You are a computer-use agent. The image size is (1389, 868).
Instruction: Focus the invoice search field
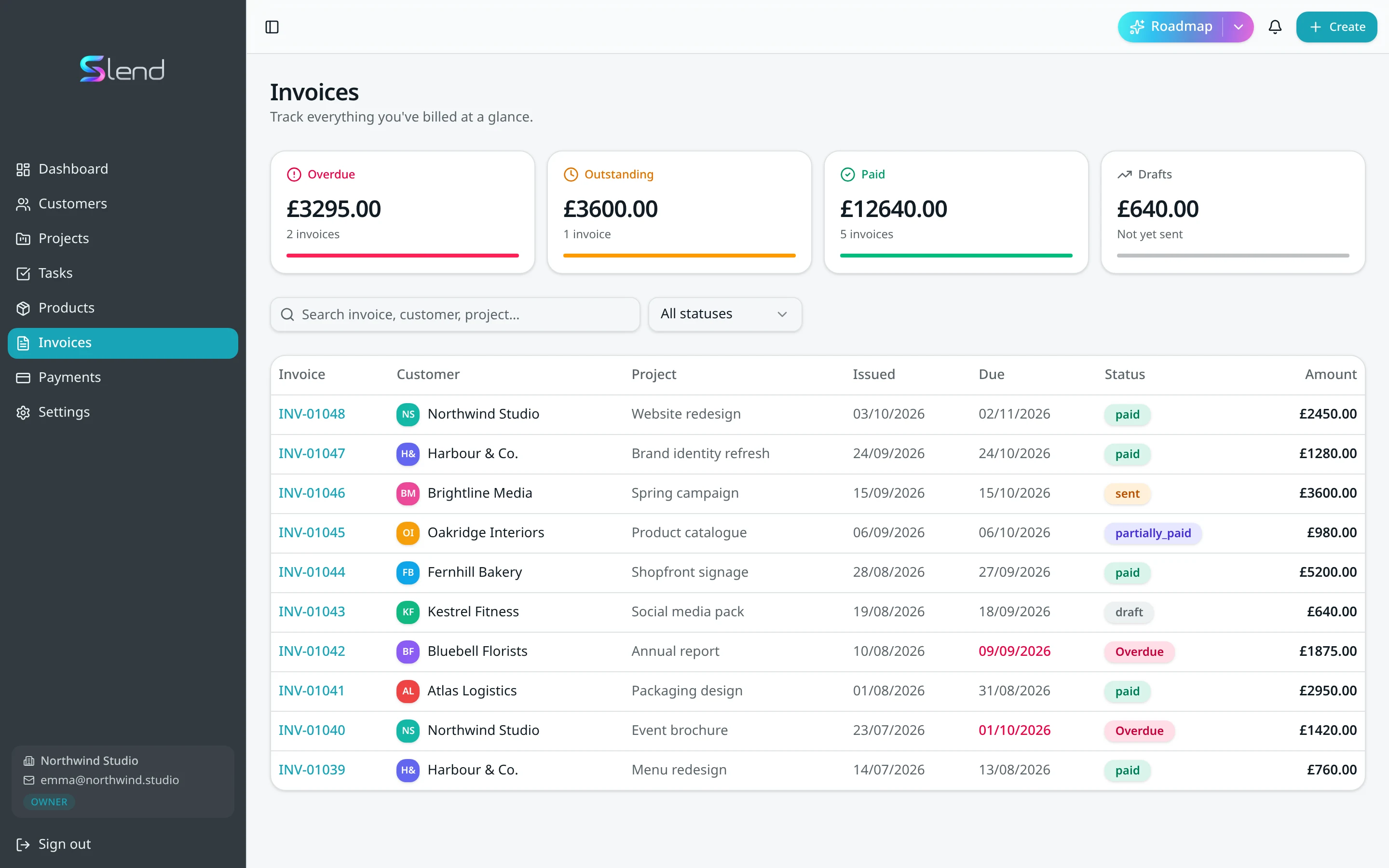[x=455, y=314]
